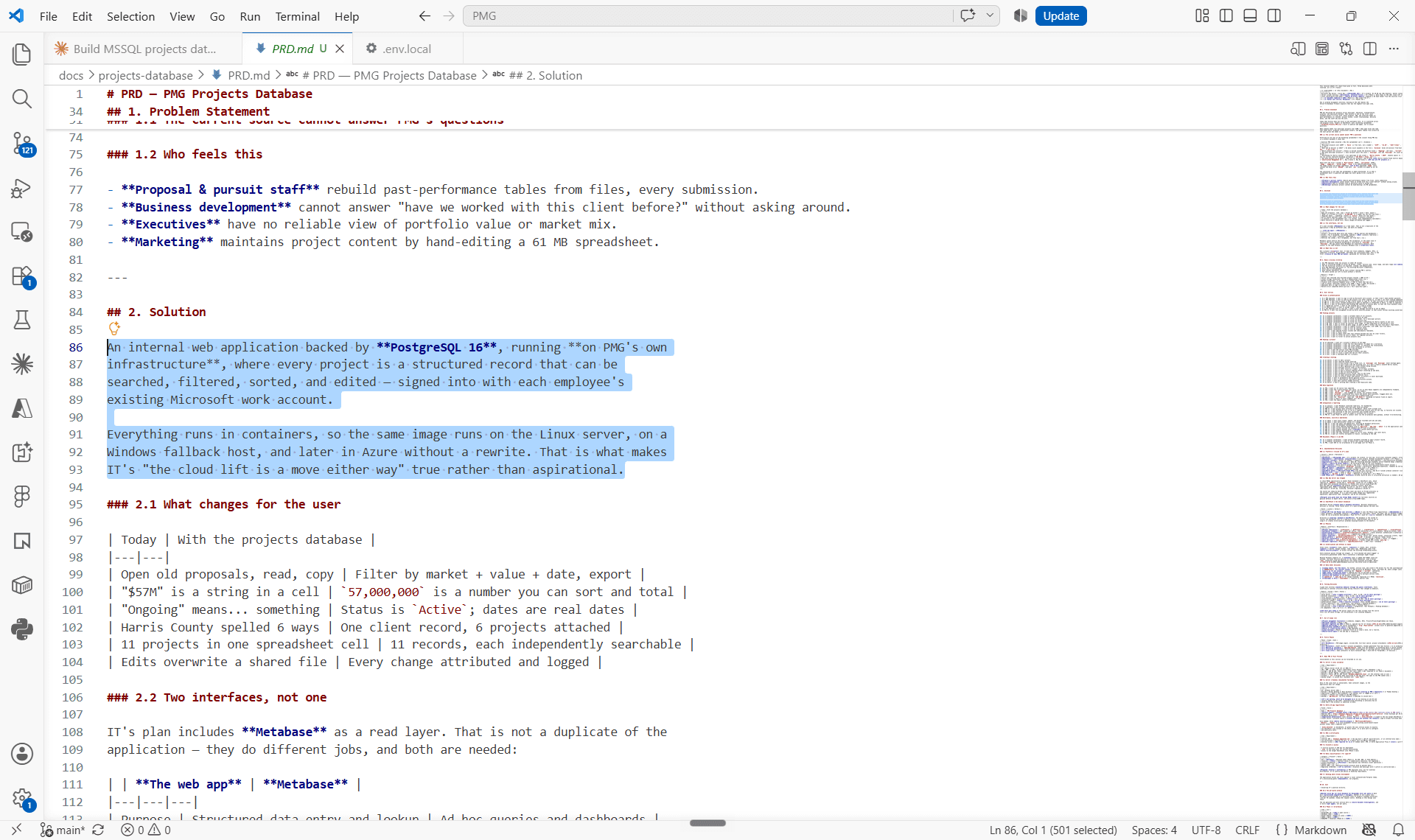This screenshot has width=1415, height=840.
Task: Open Remote Explorer in activity bar
Action: [22, 231]
